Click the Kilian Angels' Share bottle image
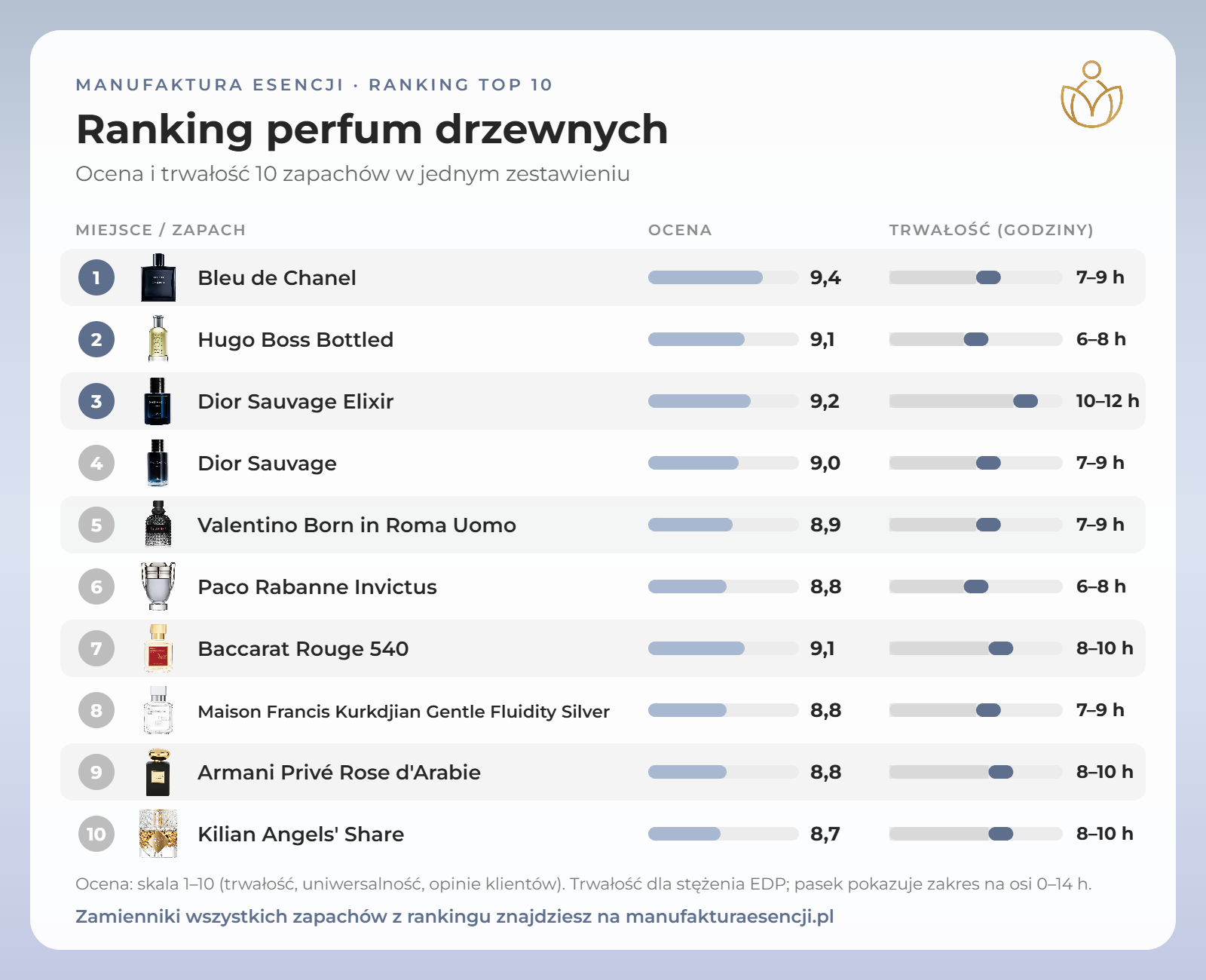Image resolution: width=1206 pixels, height=980 pixels. pos(158,834)
